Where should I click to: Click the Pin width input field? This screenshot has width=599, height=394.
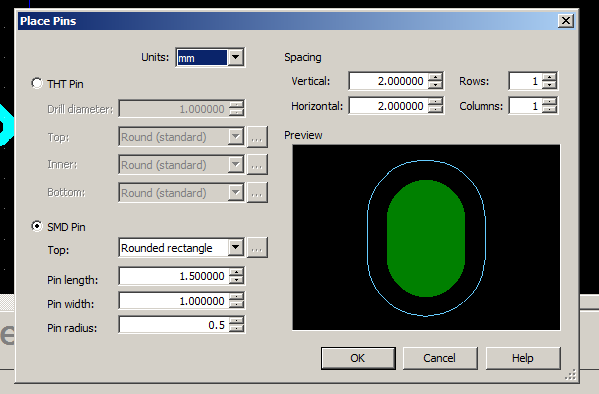click(x=173, y=301)
